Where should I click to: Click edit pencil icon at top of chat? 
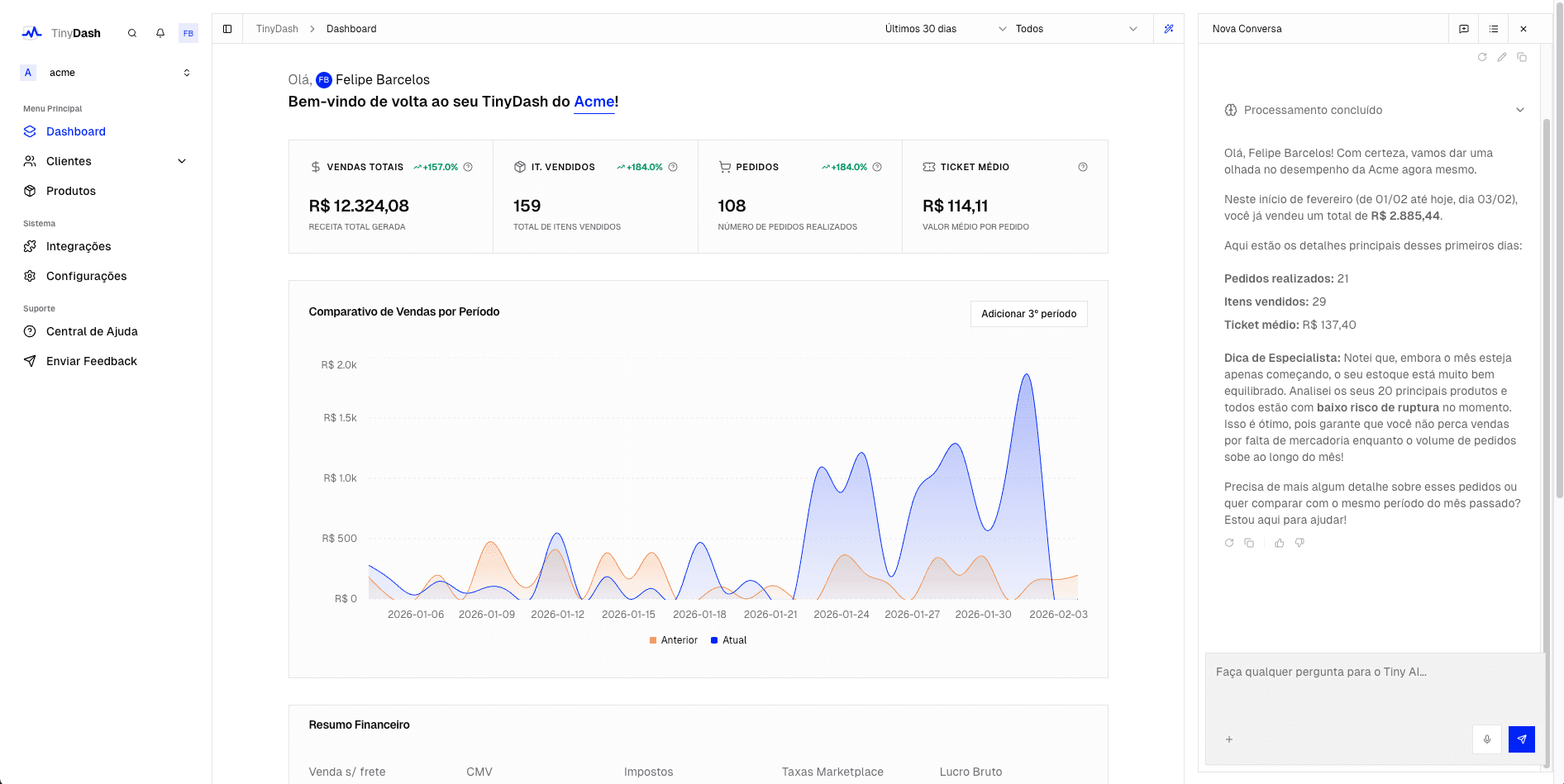point(1502,57)
